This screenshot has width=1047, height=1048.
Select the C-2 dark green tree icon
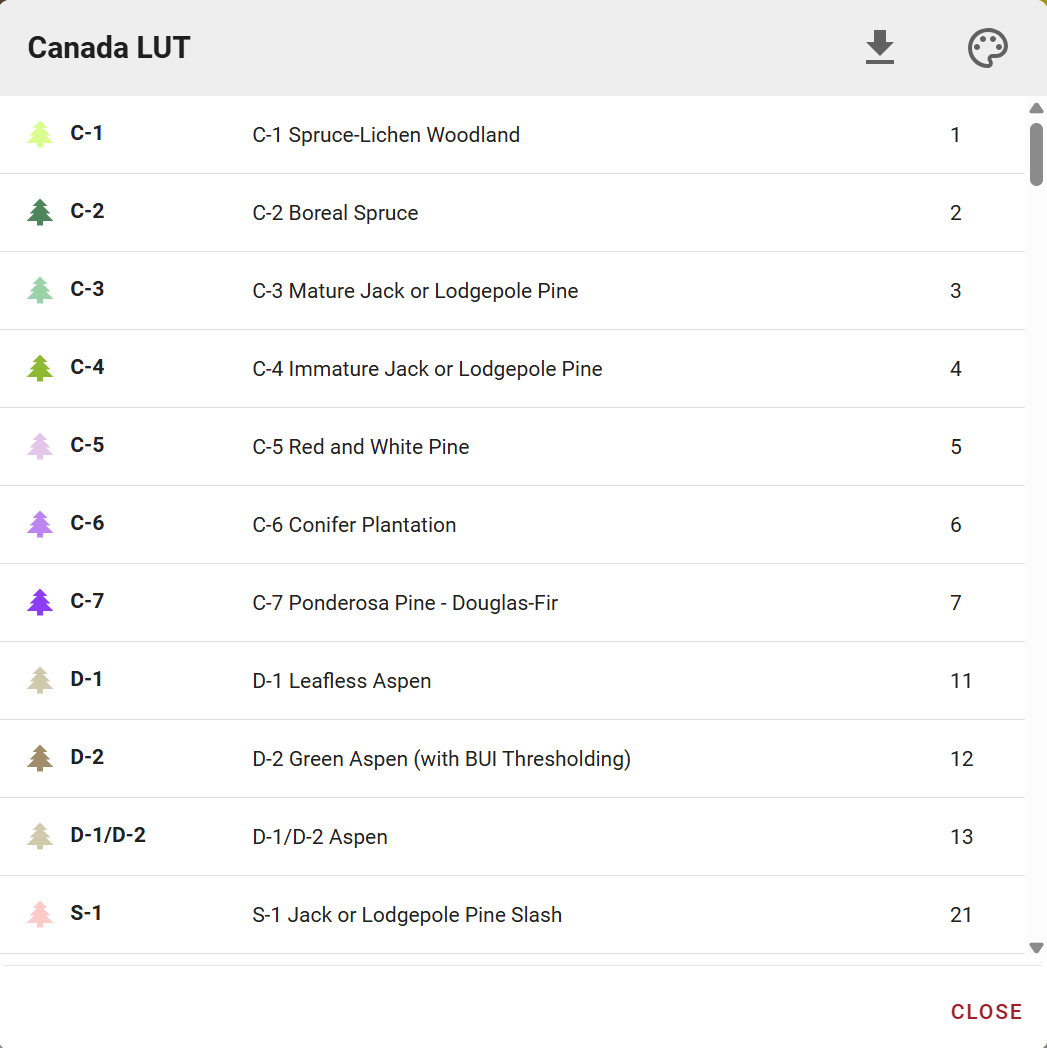click(x=40, y=212)
